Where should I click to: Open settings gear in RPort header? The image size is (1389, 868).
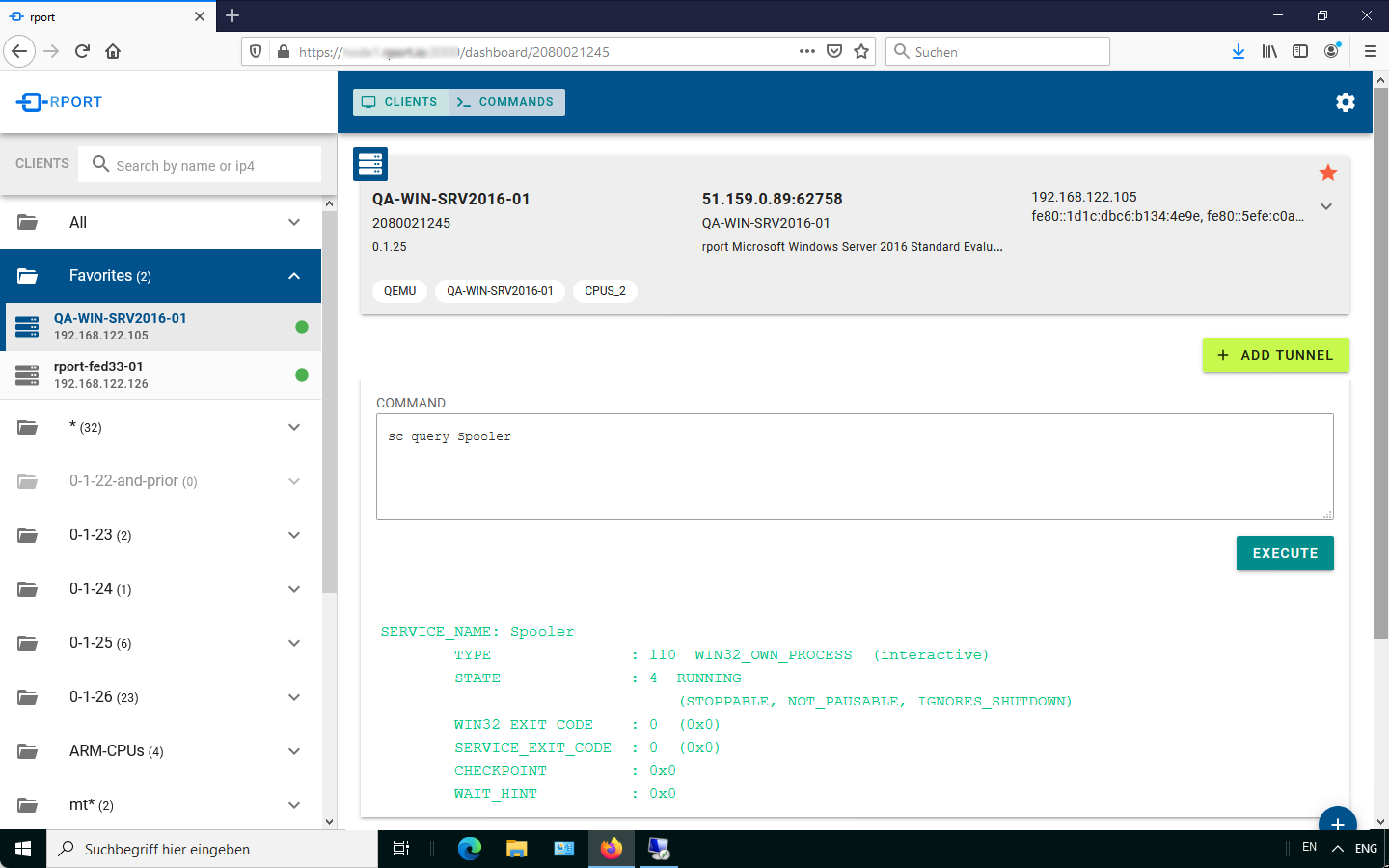1345,102
